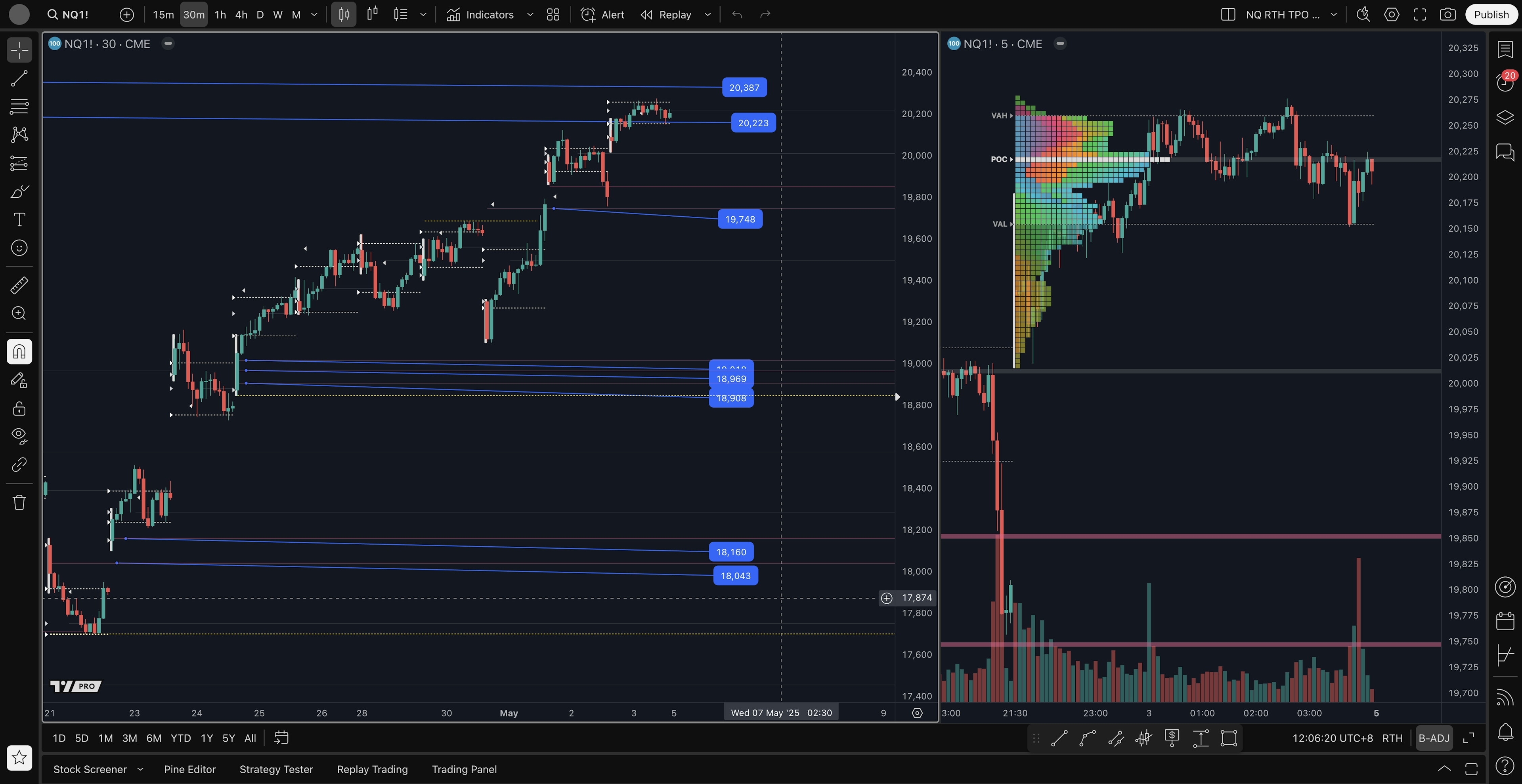
Task: Open the go to date calendar icon
Action: coord(281,738)
